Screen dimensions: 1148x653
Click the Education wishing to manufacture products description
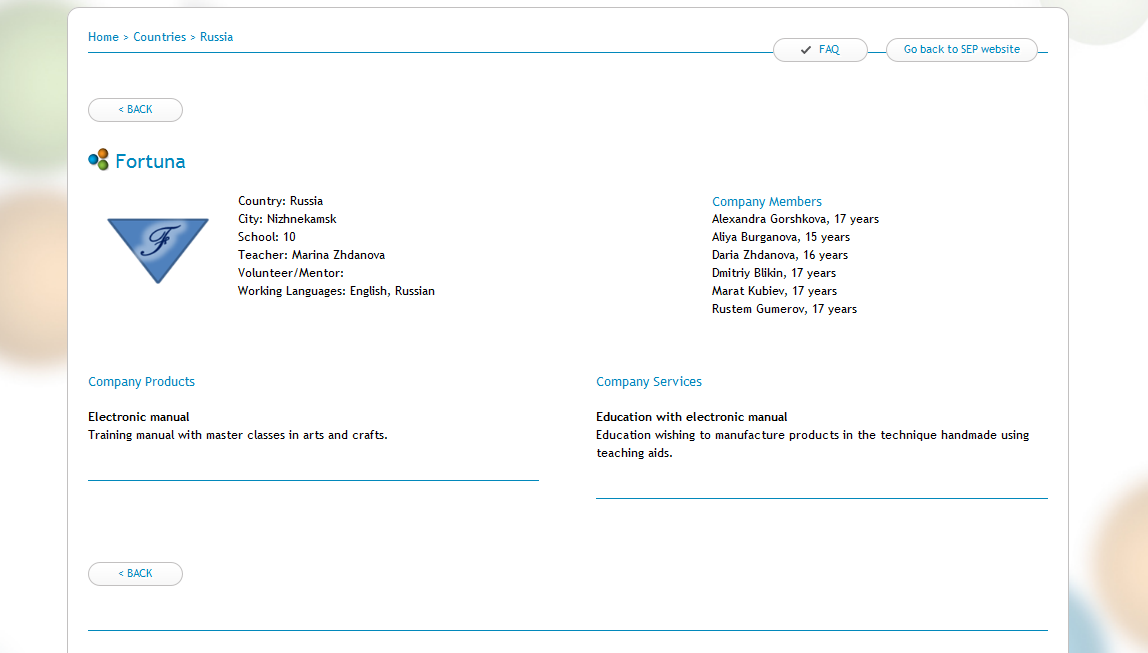pyautogui.click(x=813, y=444)
